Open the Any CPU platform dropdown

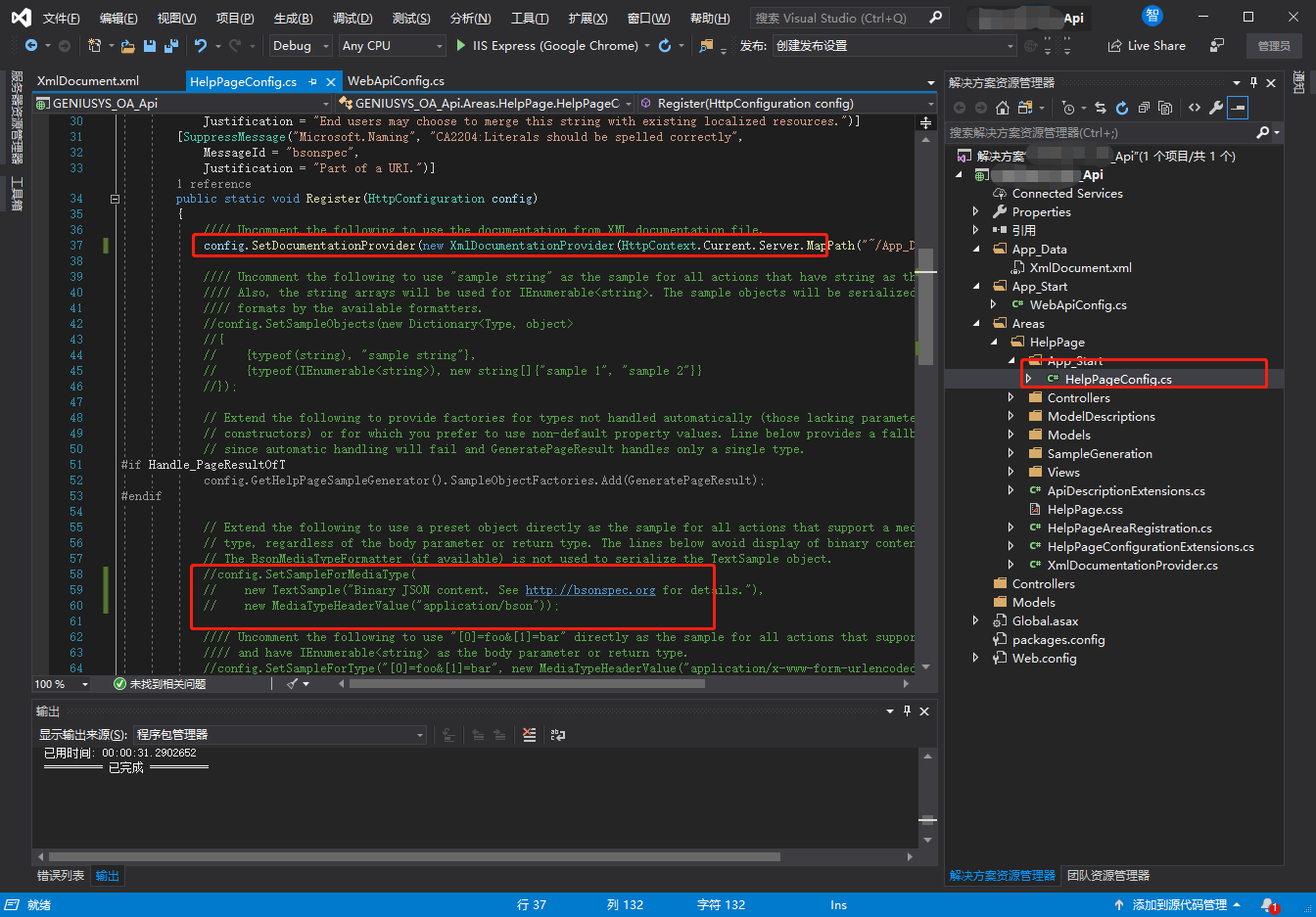[393, 46]
